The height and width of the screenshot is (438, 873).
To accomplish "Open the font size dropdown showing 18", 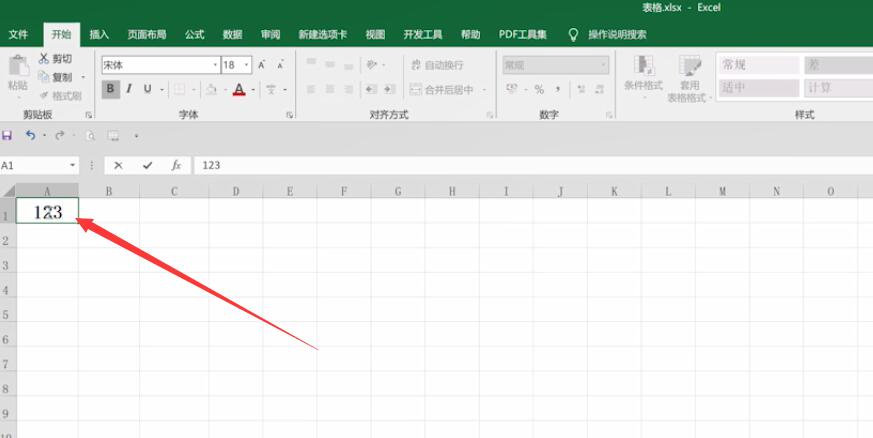I will click(246, 65).
